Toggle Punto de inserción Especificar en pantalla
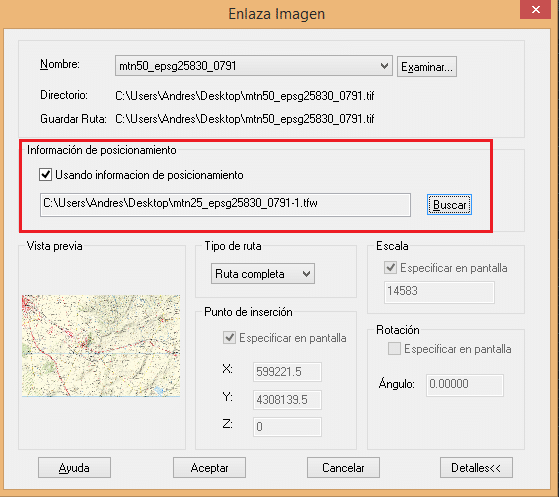The height and width of the screenshot is (497, 559). pos(229,337)
